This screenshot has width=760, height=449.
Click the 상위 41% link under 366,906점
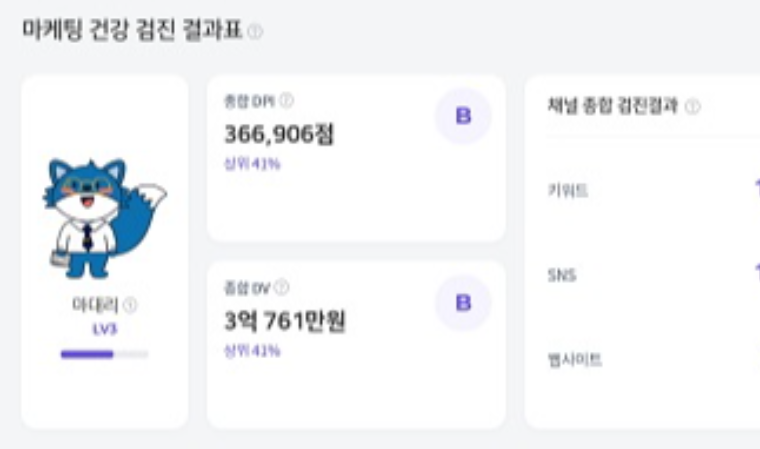coord(252,164)
